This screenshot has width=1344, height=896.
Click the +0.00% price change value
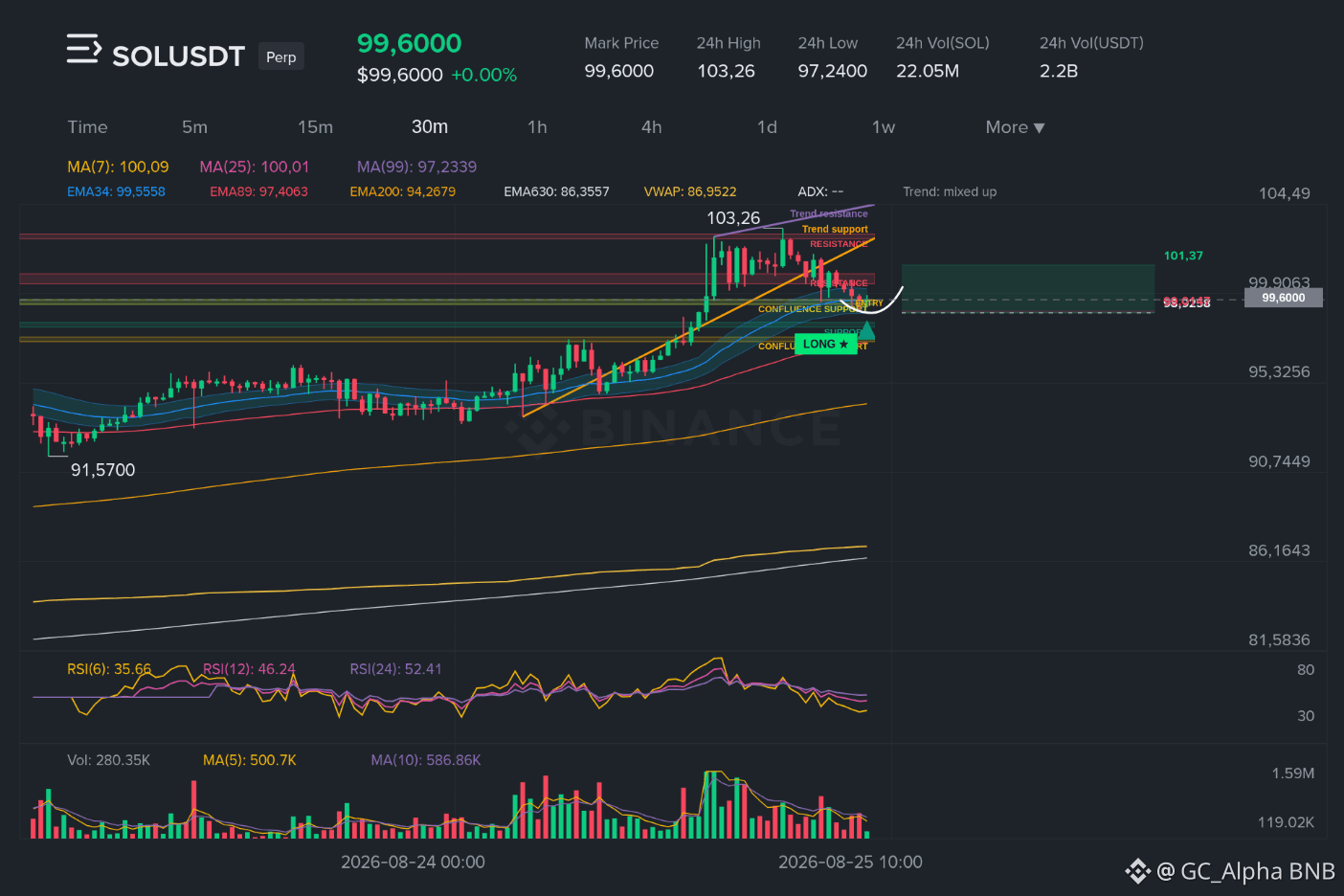[x=484, y=75]
